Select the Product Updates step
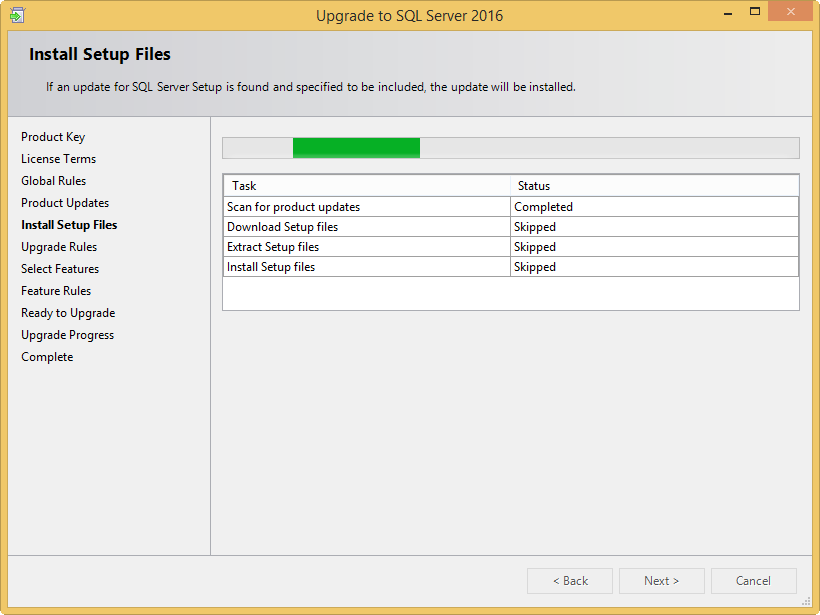Viewport: 820px width, 615px height. pos(65,203)
